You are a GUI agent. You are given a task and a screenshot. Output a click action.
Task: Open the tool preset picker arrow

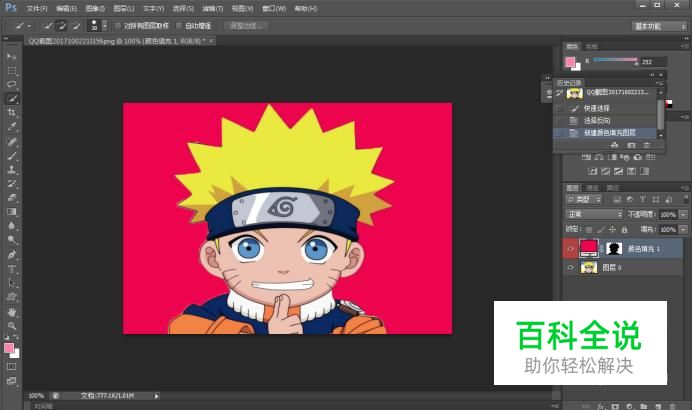[29, 26]
